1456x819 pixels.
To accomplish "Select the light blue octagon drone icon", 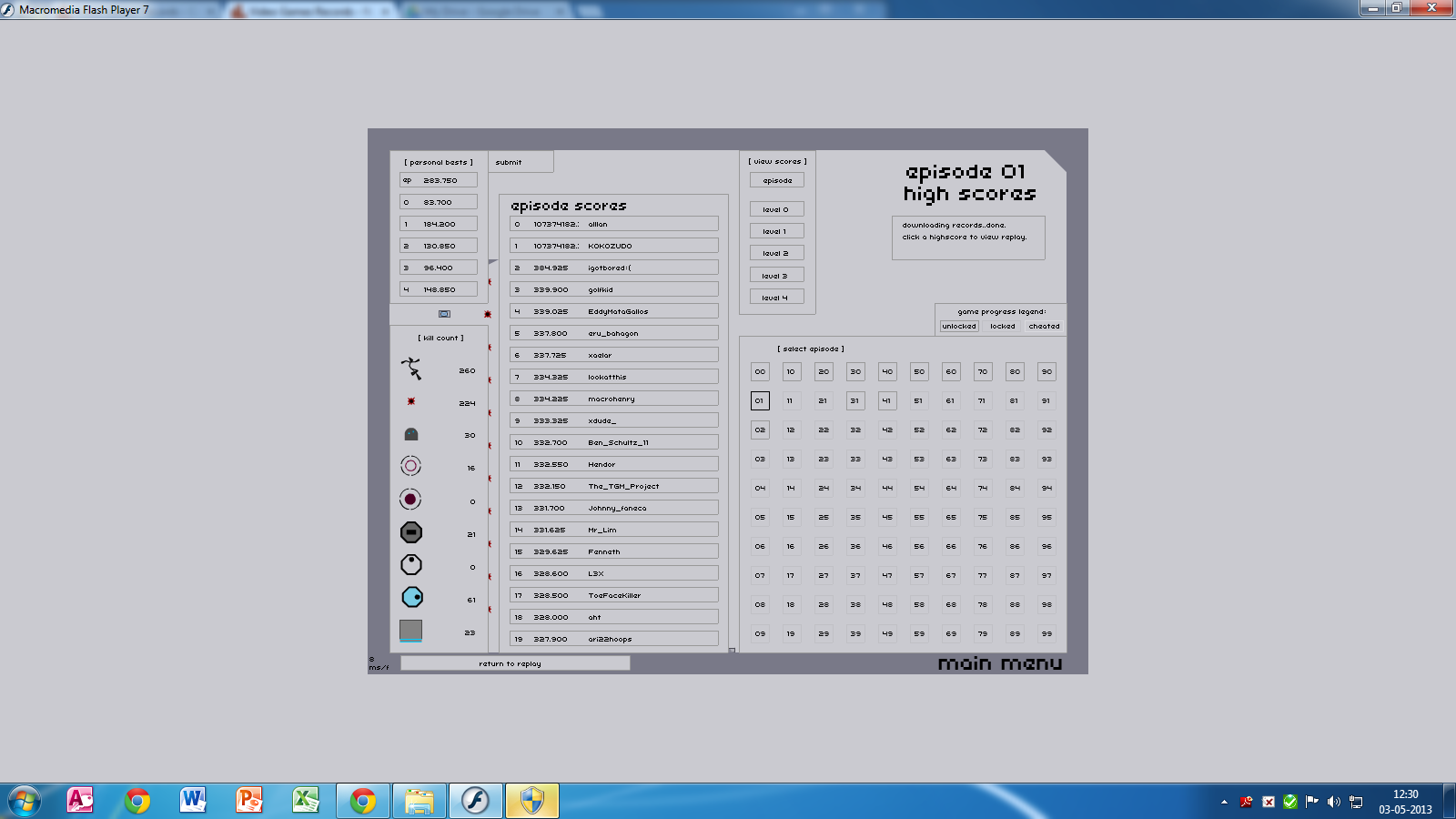I will click(x=411, y=597).
